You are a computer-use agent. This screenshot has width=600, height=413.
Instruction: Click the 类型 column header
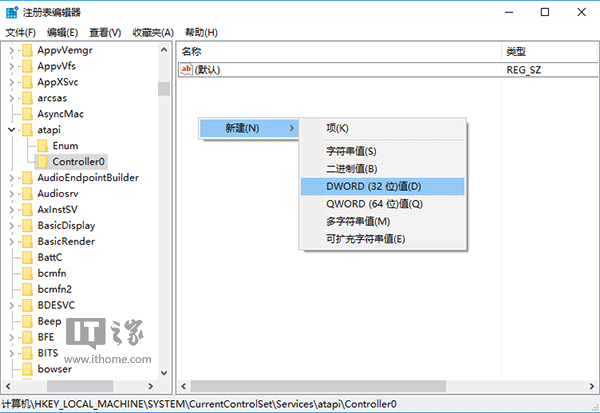[x=516, y=51]
